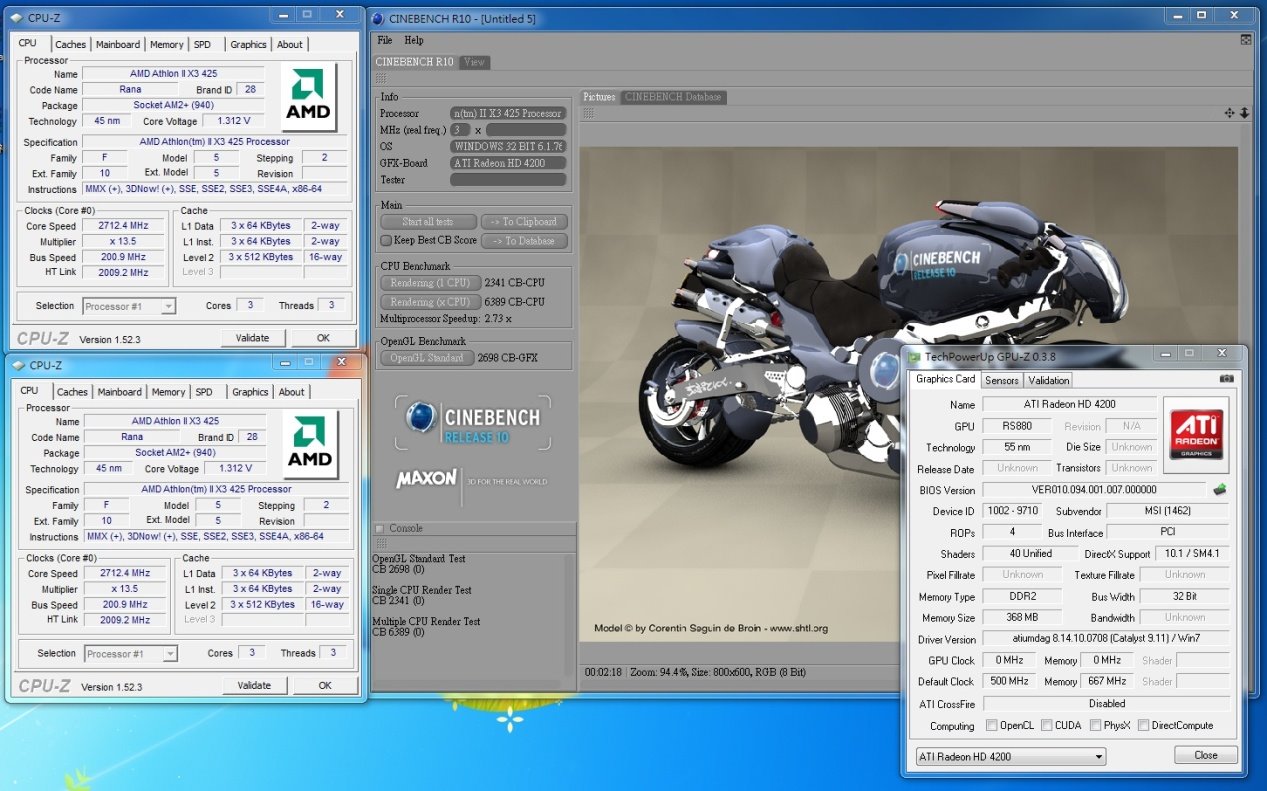
Task: Run the Rendering (x CPU) test
Action: tap(430, 302)
